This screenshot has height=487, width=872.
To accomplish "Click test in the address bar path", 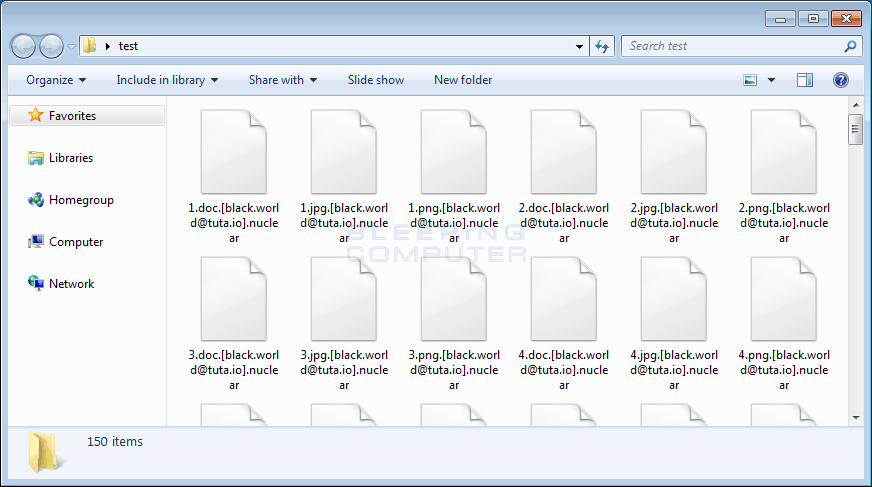I will pyautogui.click(x=128, y=46).
